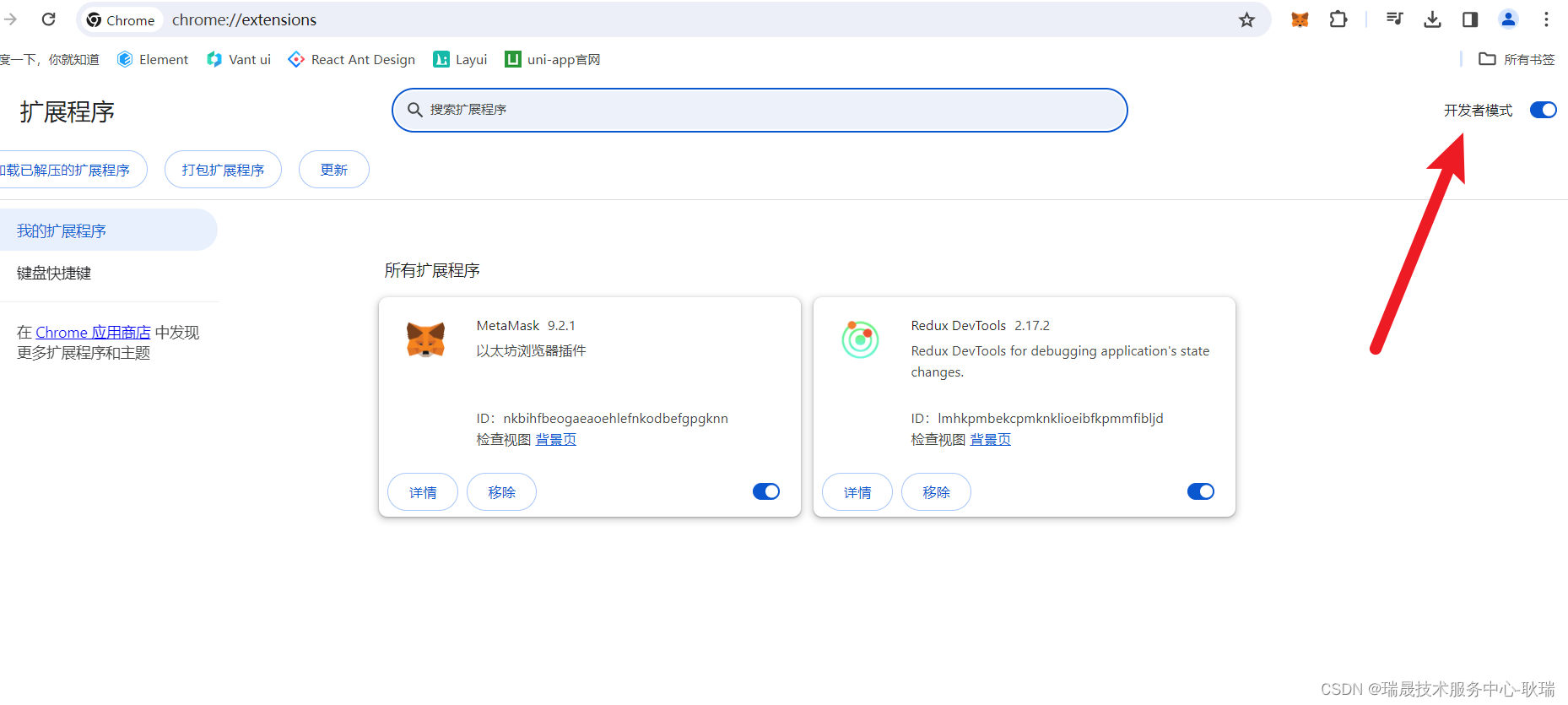Click the 加载已解压的扩展程序 button

[x=73, y=170]
